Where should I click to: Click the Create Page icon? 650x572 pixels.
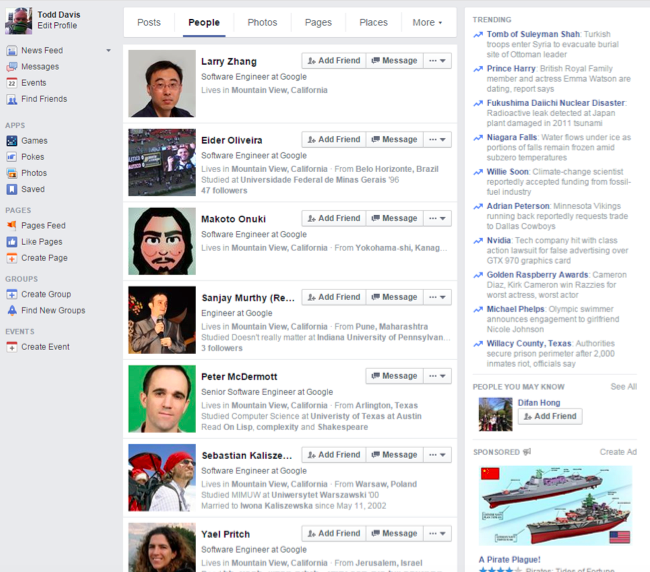pos(12,258)
